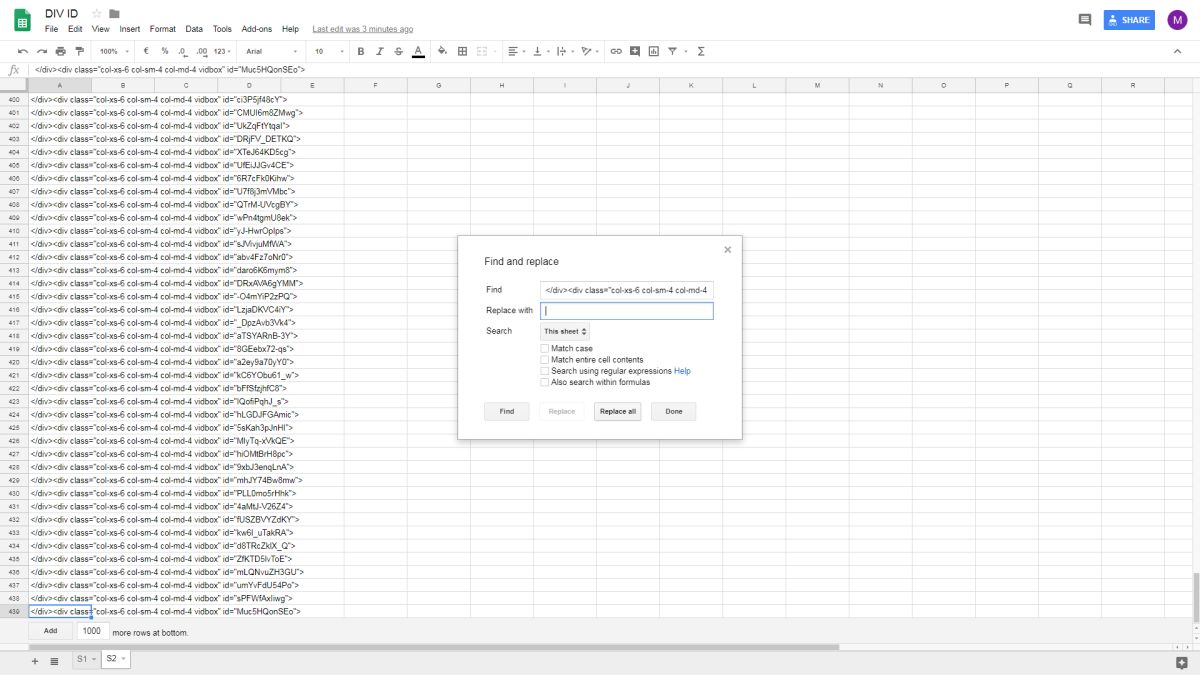Screen dimensions: 1200x675
Task: Show the all sheets list
Action: tap(54, 661)
